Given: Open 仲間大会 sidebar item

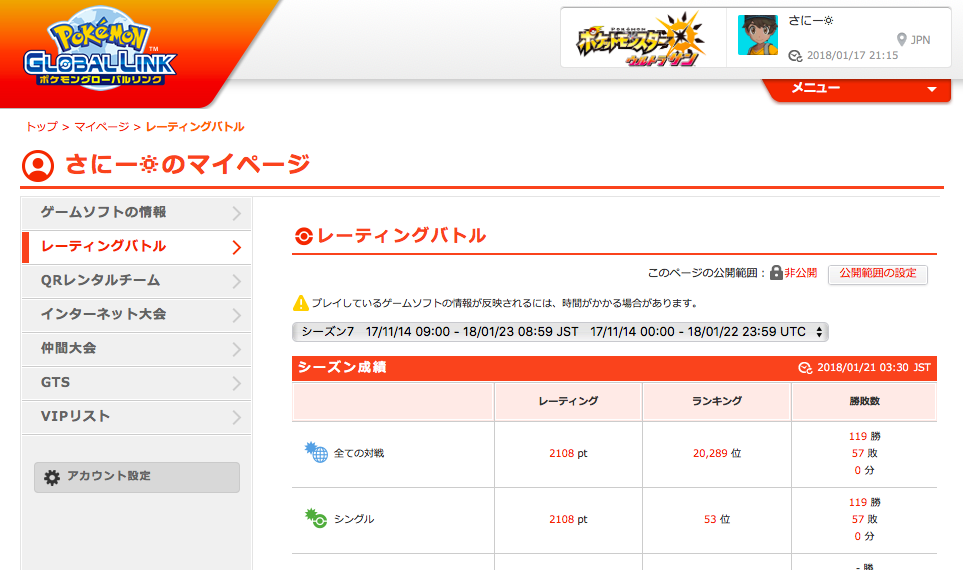Looking at the screenshot, I should coord(136,349).
